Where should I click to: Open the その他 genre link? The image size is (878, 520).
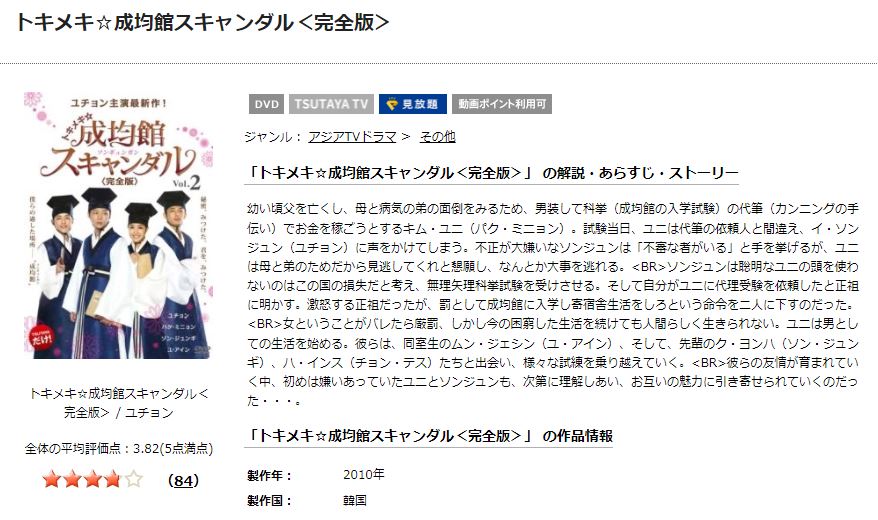[x=437, y=137]
